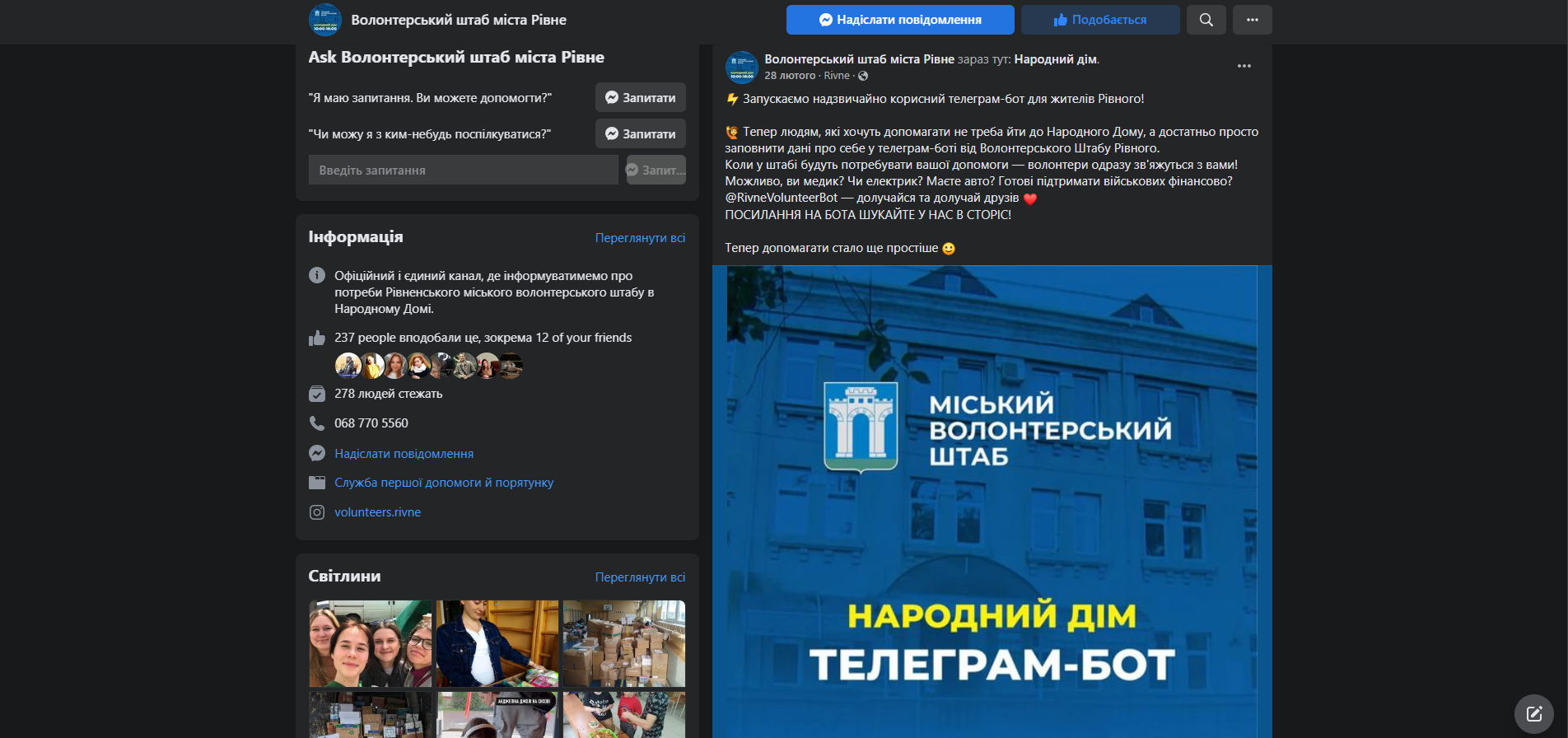Viewport: 1568px width, 738px height.
Task: Open the Народний дім location link
Action: coord(1056,59)
